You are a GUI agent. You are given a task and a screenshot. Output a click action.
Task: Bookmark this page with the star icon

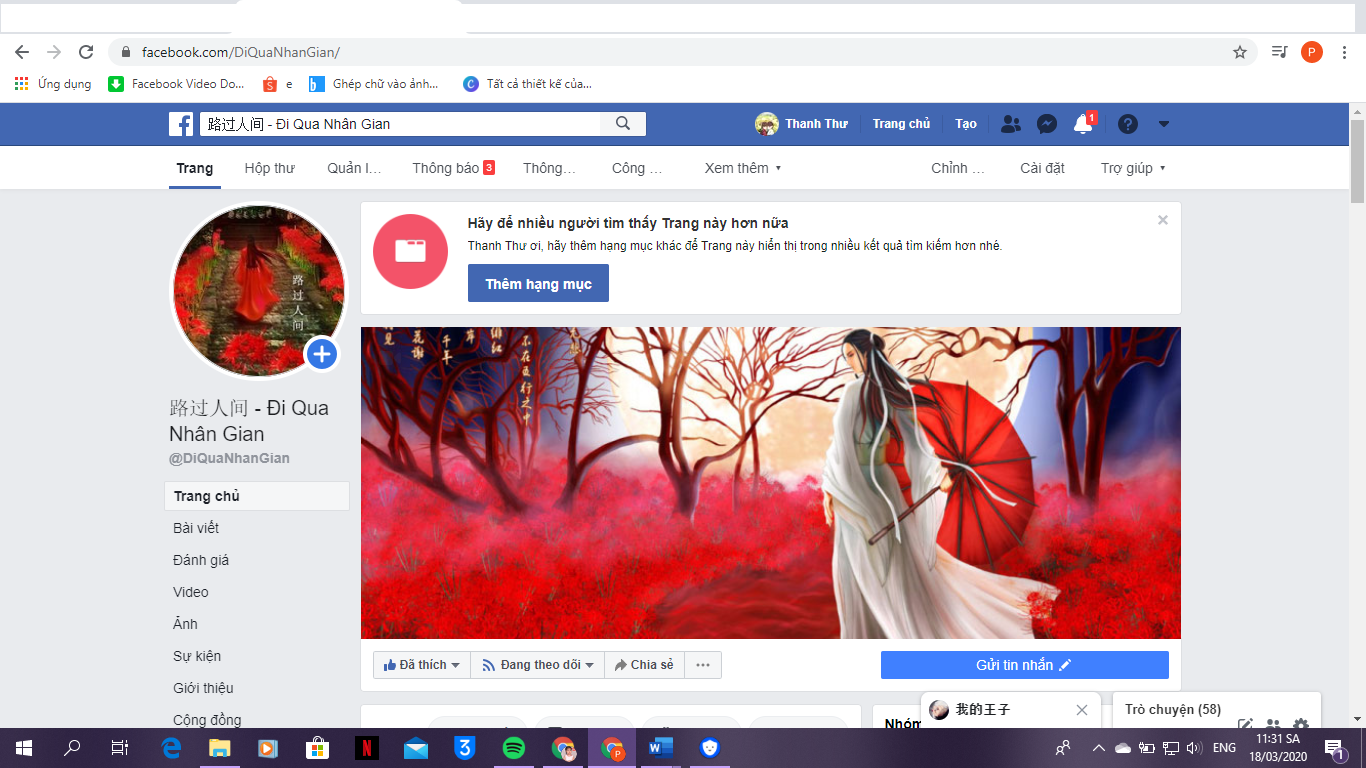(1240, 52)
